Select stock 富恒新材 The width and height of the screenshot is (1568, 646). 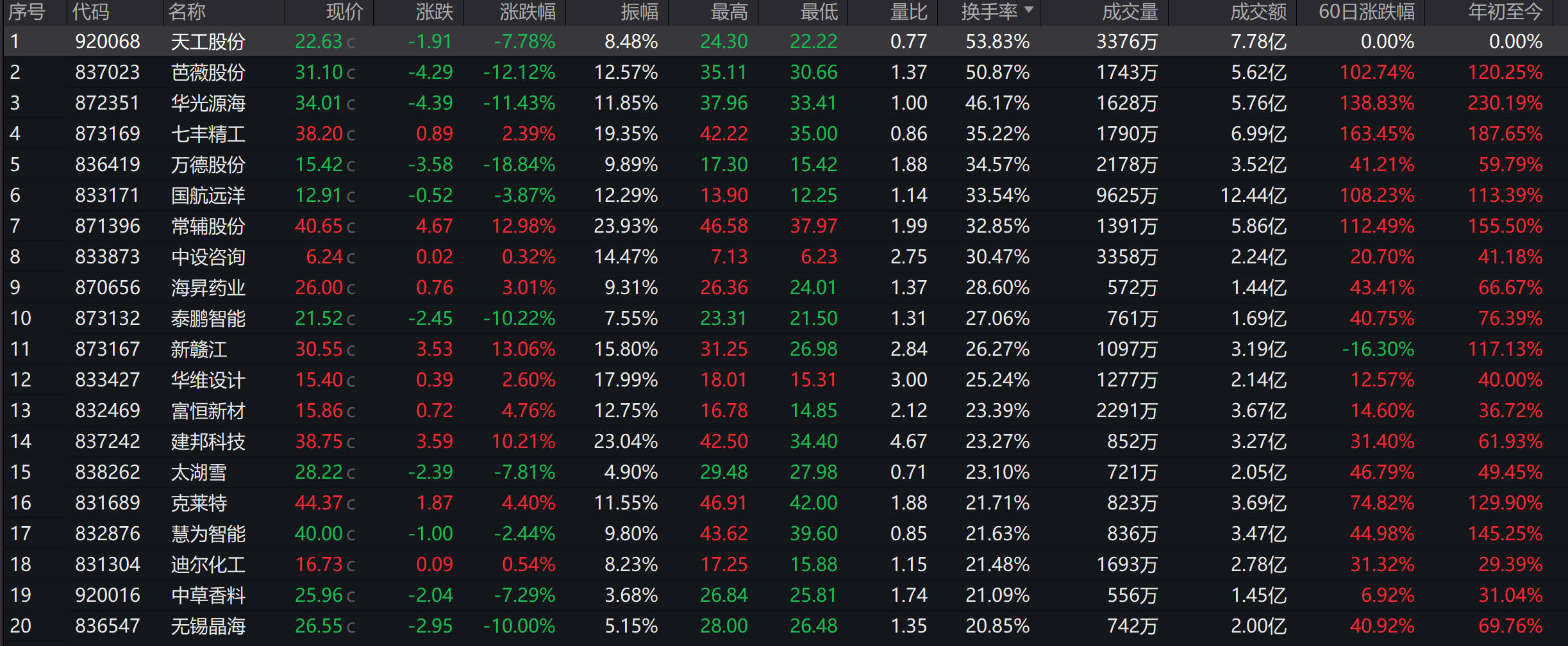coord(208,411)
